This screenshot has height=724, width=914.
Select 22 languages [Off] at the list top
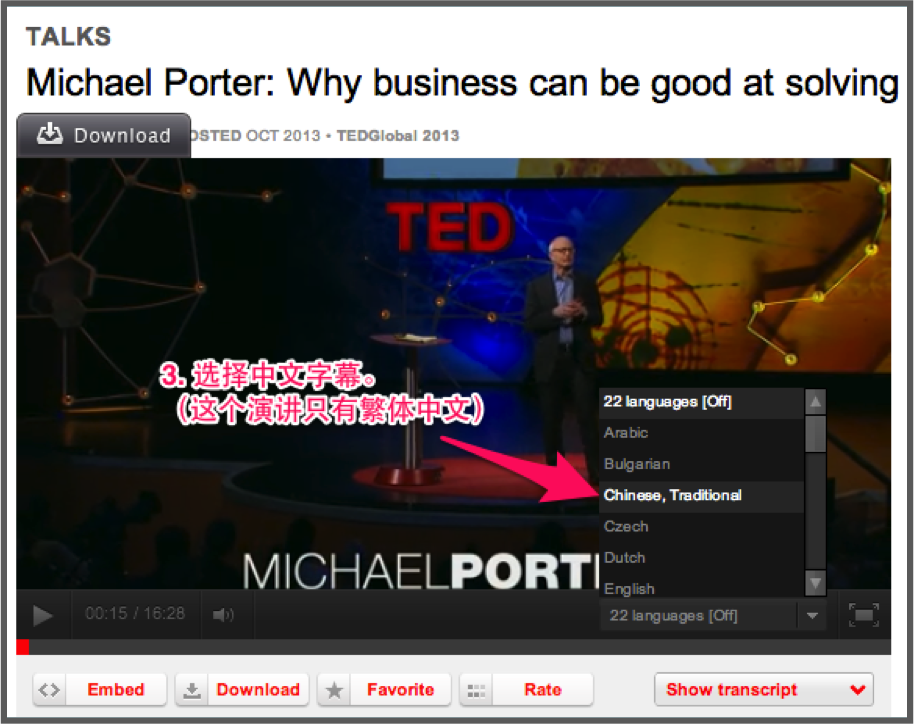click(701, 402)
